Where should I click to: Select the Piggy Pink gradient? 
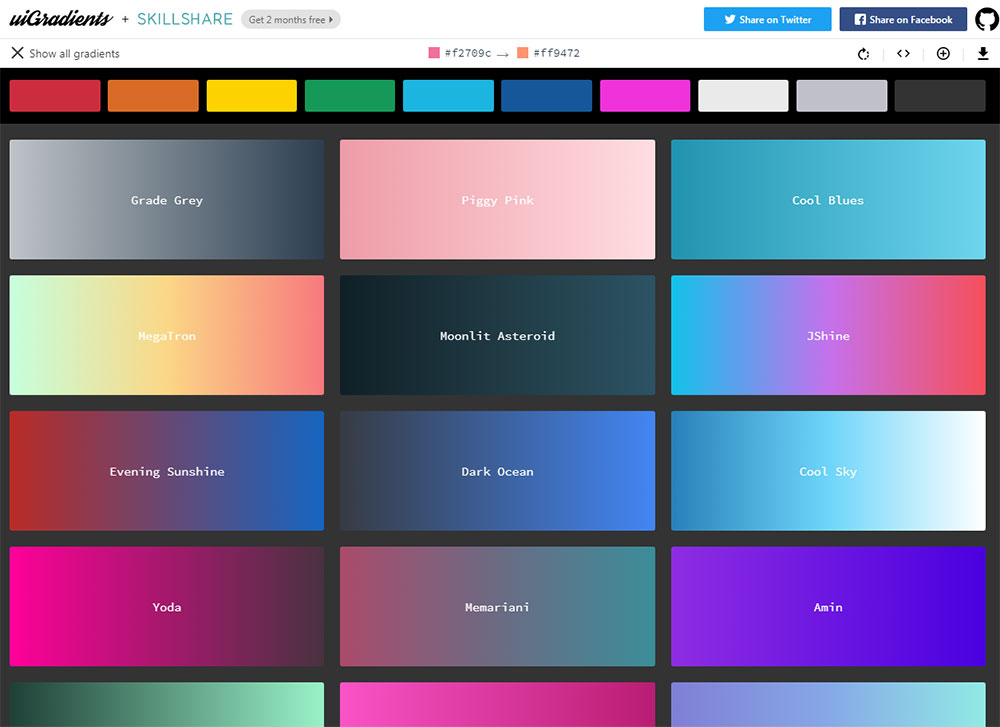[497, 200]
